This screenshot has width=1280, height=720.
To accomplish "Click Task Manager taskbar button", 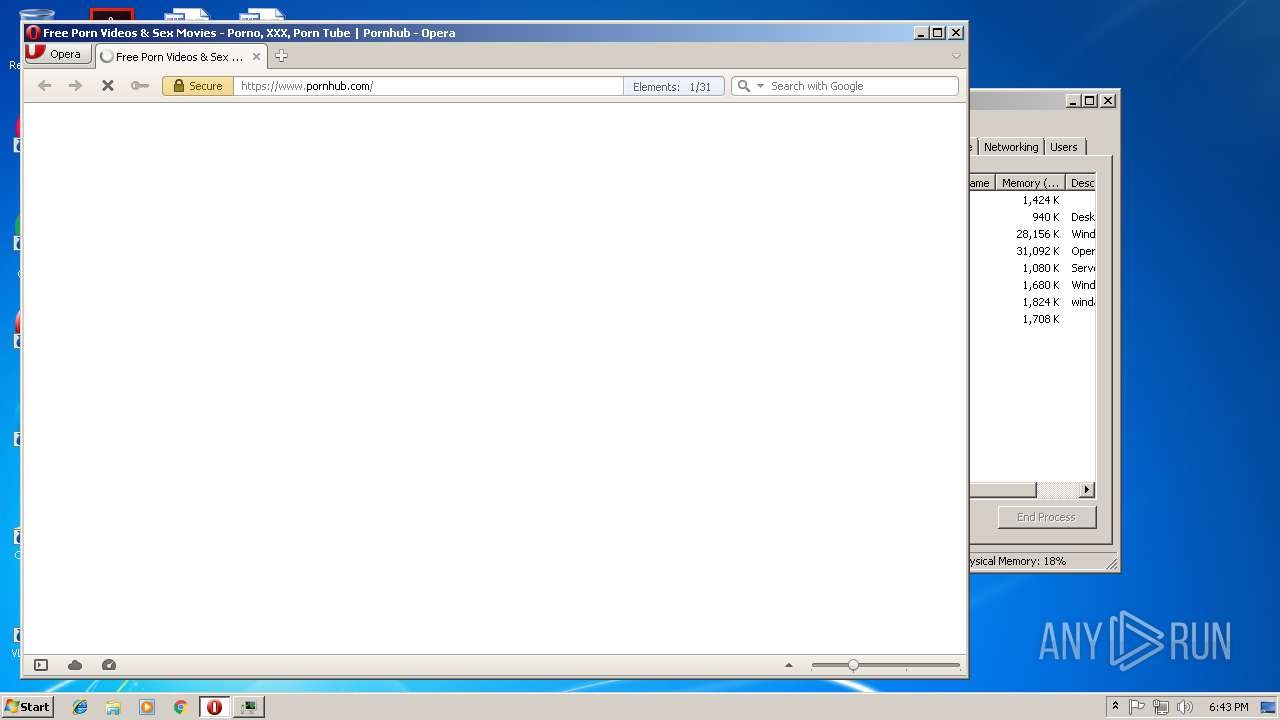I will [x=248, y=707].
